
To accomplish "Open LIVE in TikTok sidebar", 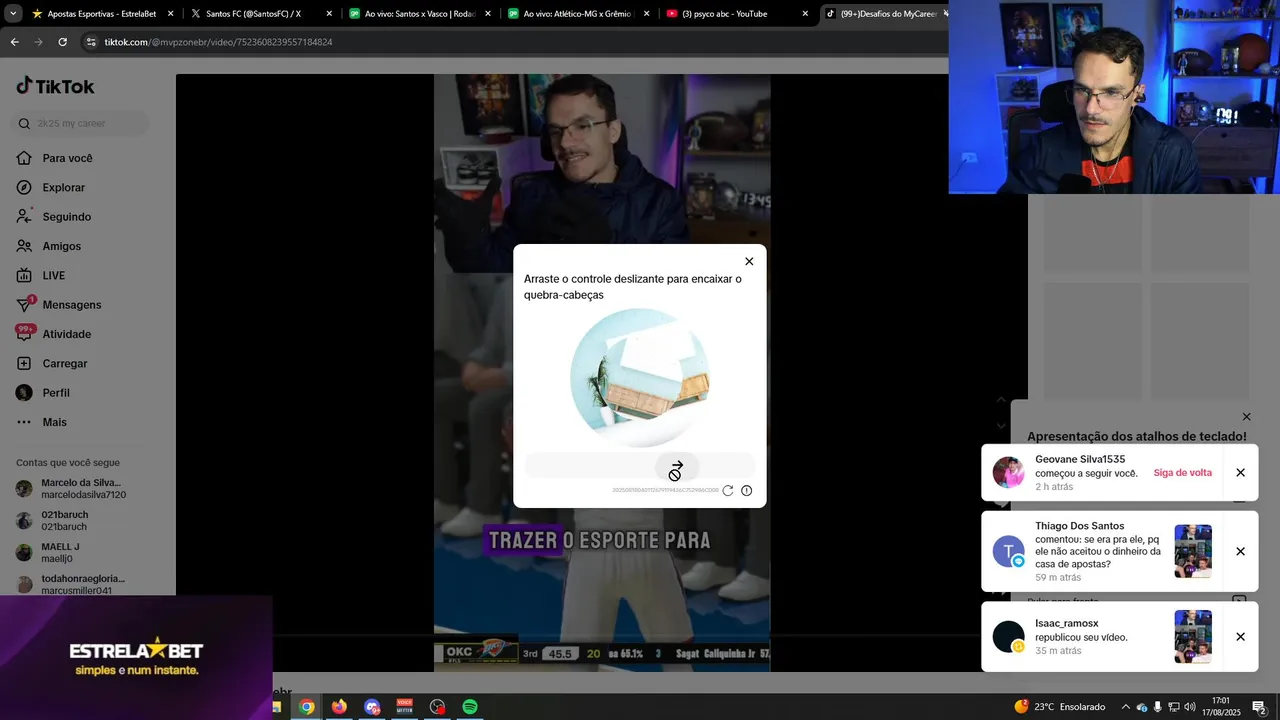I will tap(41, 276).
